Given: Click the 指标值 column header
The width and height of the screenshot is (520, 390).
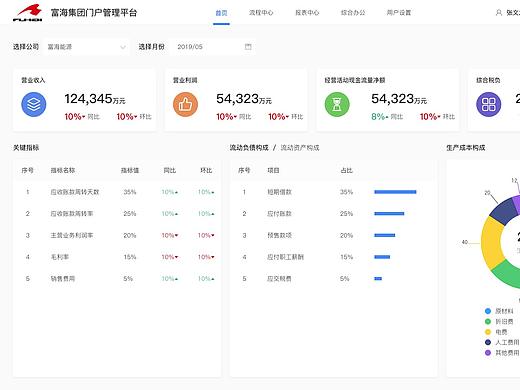Looking at the screenshot, I should click(x=130, y=170).
